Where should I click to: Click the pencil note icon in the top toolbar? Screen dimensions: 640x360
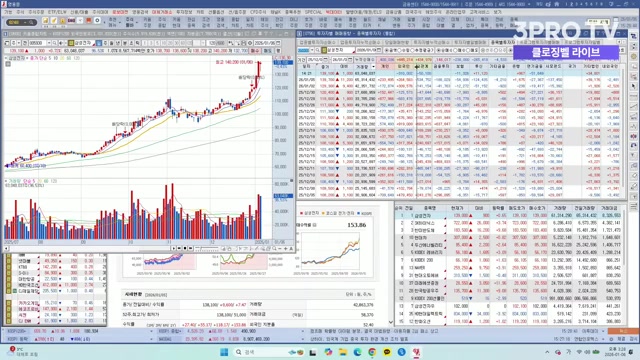54,21
